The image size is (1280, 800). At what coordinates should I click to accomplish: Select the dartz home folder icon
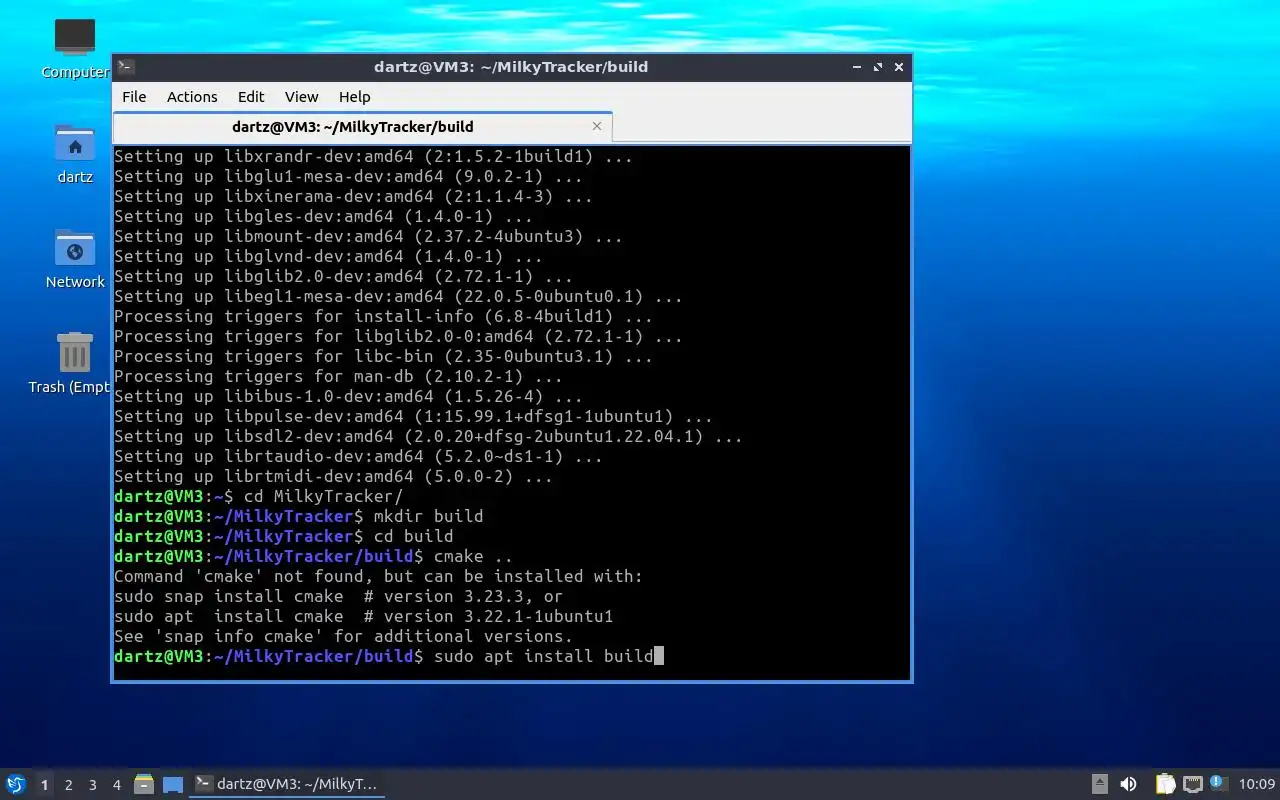75,154
